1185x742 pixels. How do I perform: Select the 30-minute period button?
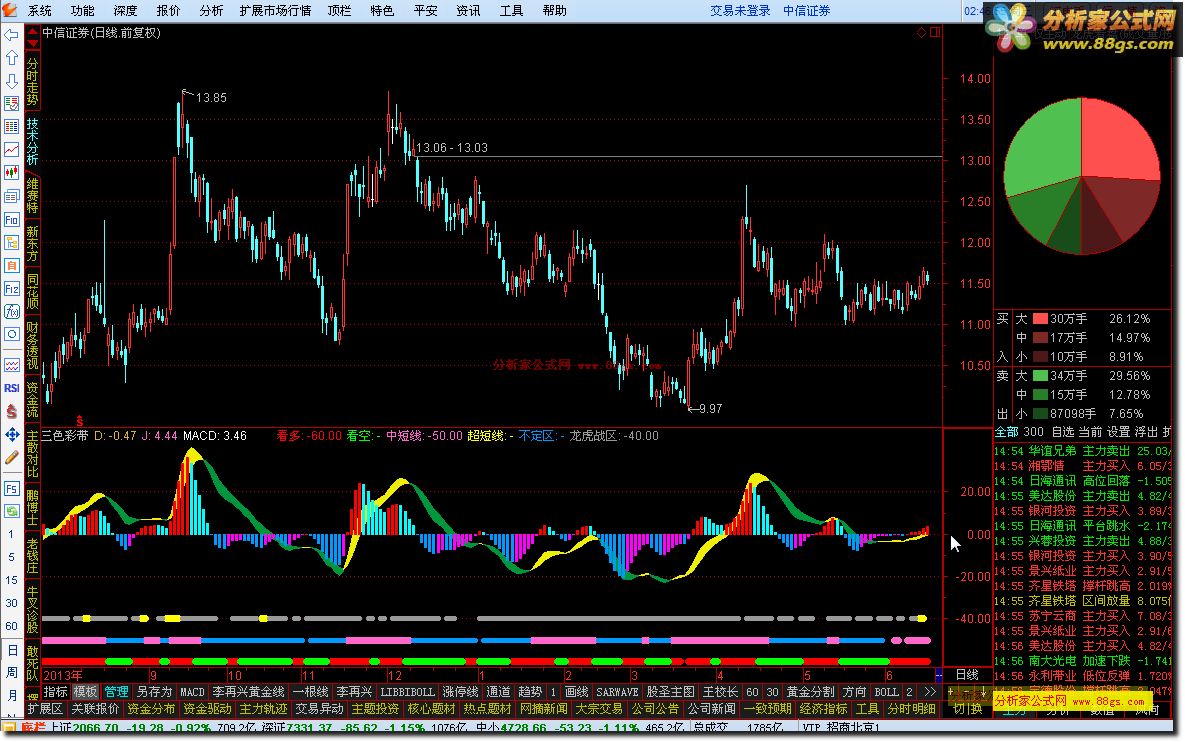pyautogui.click(x=11, y=603)
